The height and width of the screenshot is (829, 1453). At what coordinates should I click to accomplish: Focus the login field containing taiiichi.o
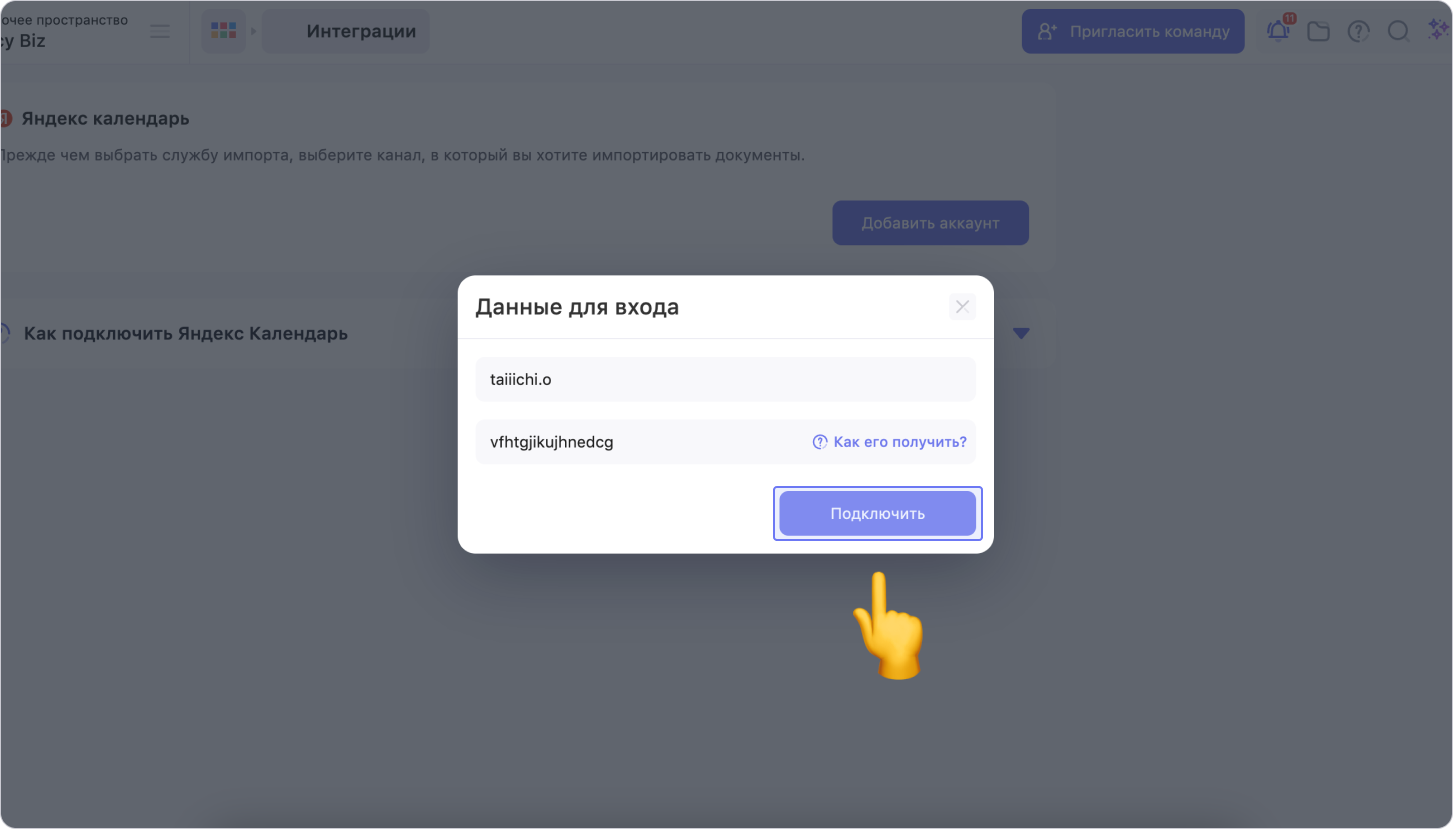tap(725, 379)
